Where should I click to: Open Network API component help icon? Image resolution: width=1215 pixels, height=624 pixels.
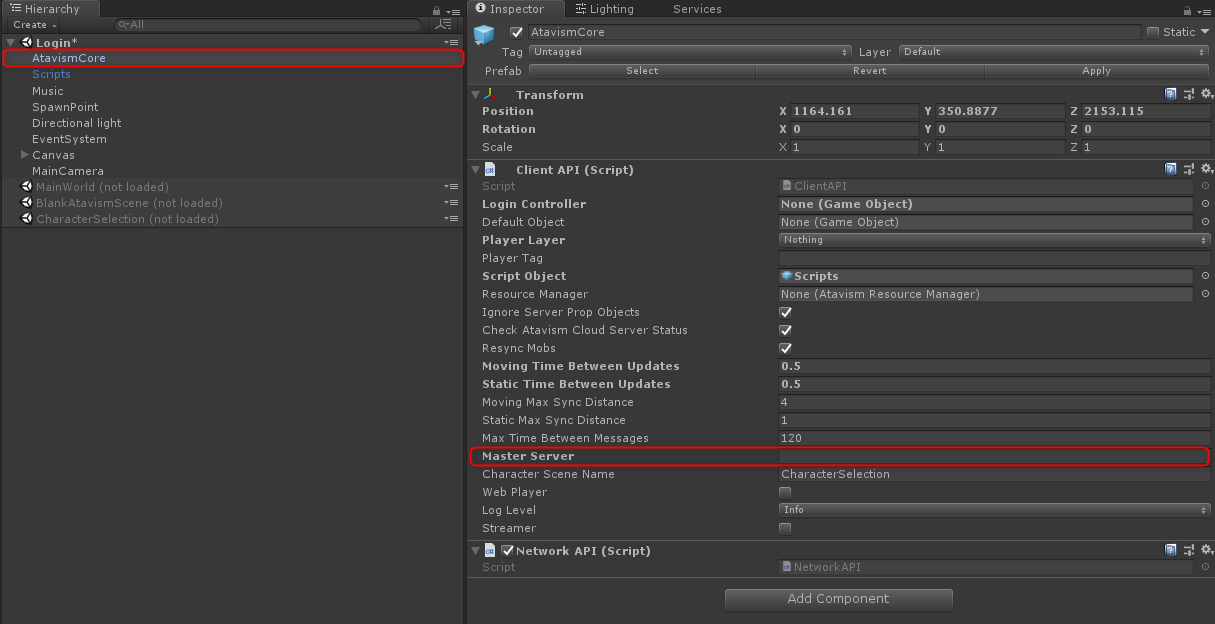pyautogui.click(x=1171, y=550)
